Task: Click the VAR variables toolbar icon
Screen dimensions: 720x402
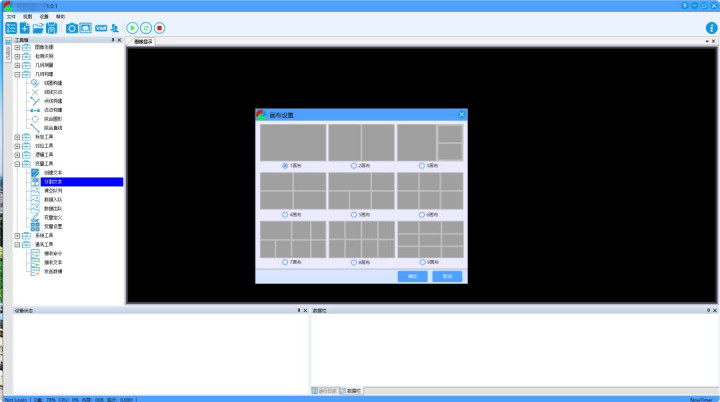Action: 101,28
